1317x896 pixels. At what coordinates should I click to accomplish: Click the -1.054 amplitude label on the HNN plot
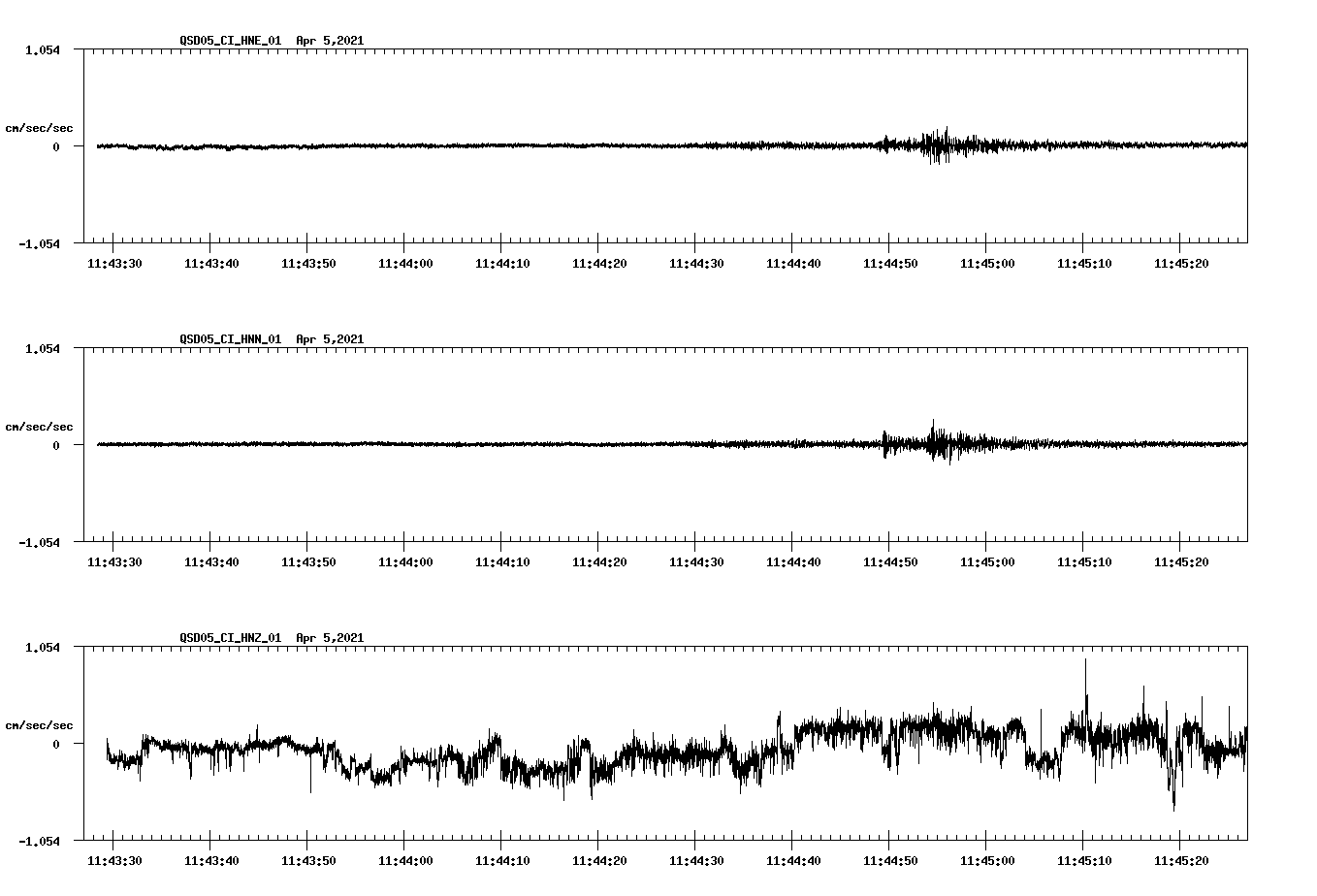(x=40, y=543)
